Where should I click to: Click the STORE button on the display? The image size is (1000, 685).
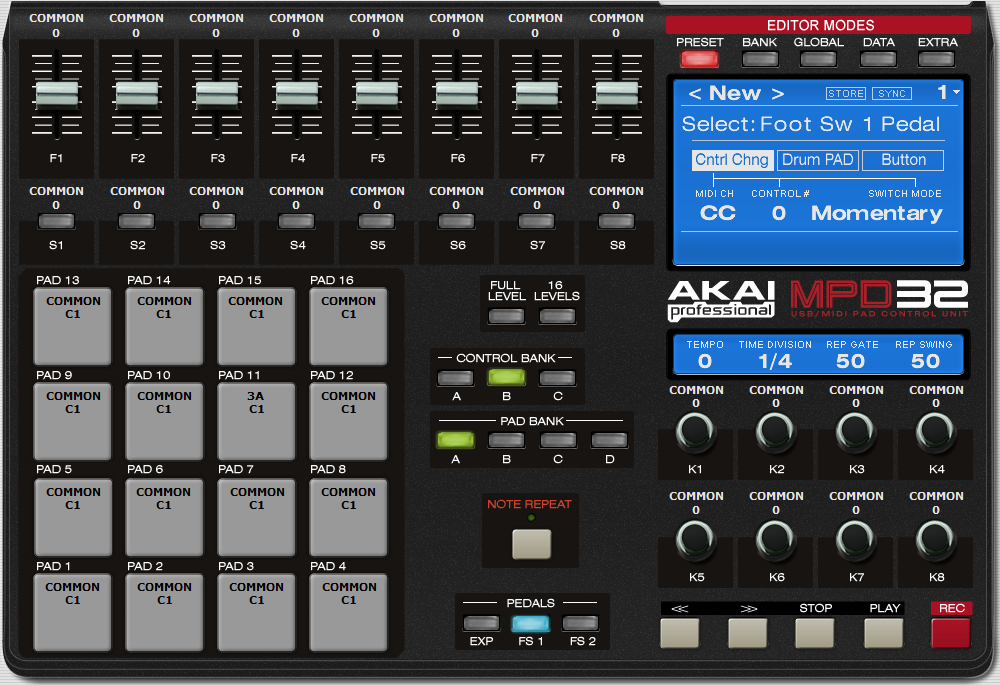coord(846,94)
